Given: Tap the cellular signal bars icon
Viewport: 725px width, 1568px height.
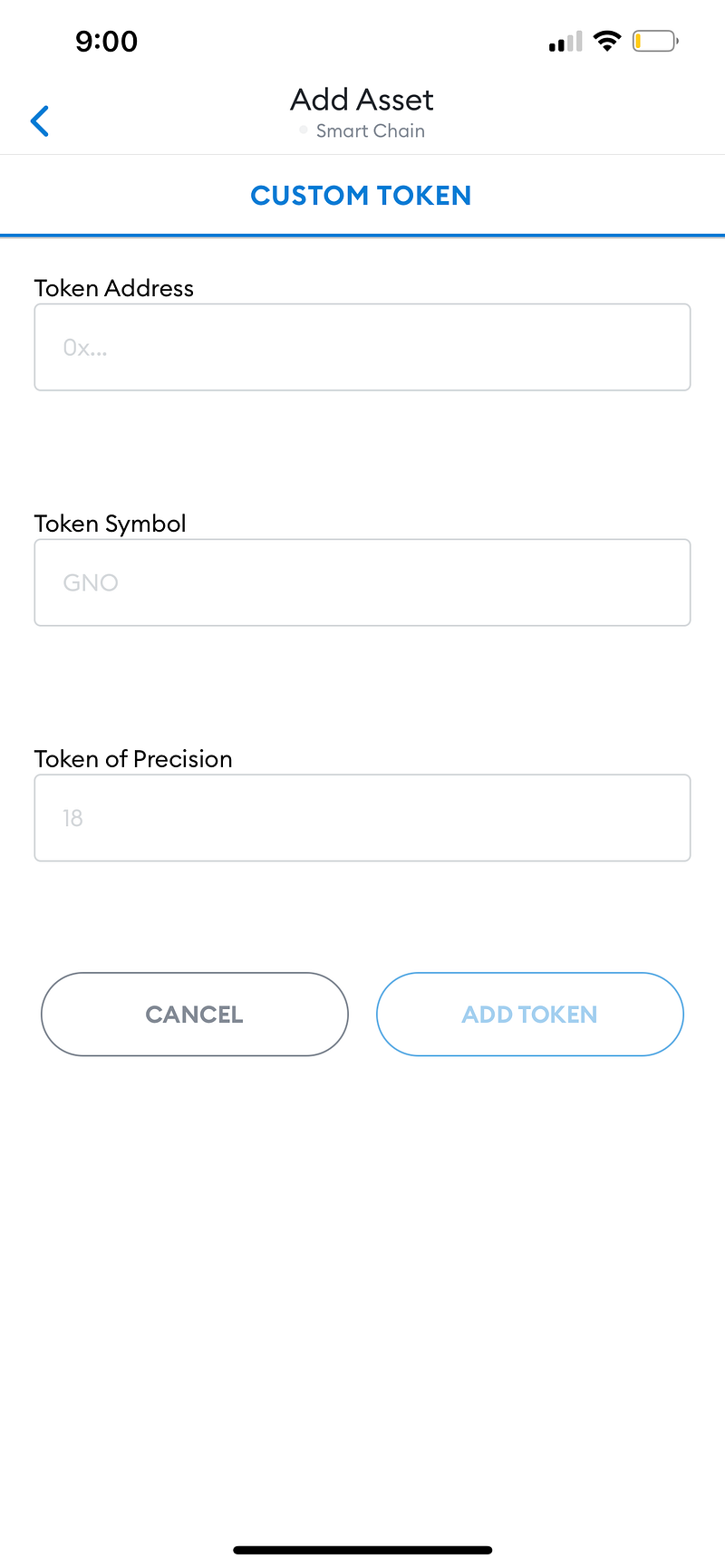Looking at the screenshot, I should (x=565, y=42).
